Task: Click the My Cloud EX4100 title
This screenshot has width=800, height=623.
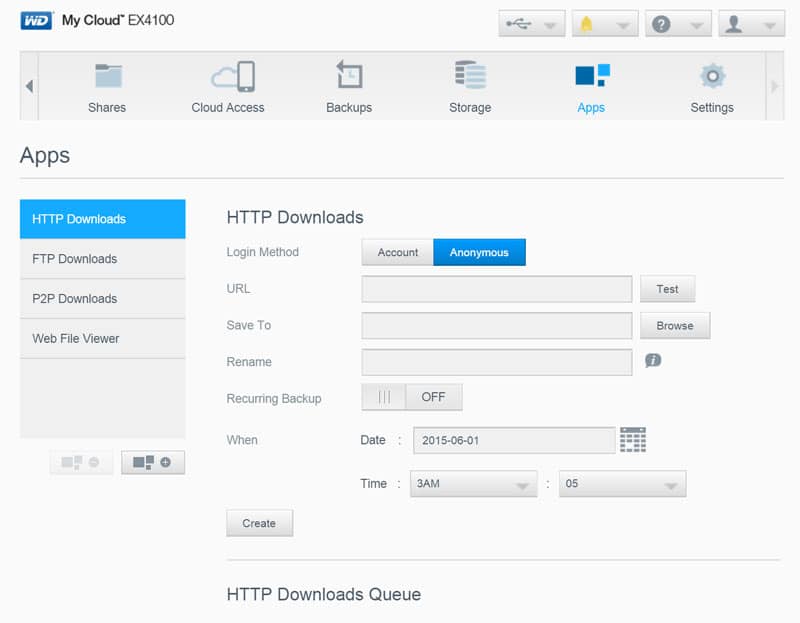Action: [x=118, y=20]
